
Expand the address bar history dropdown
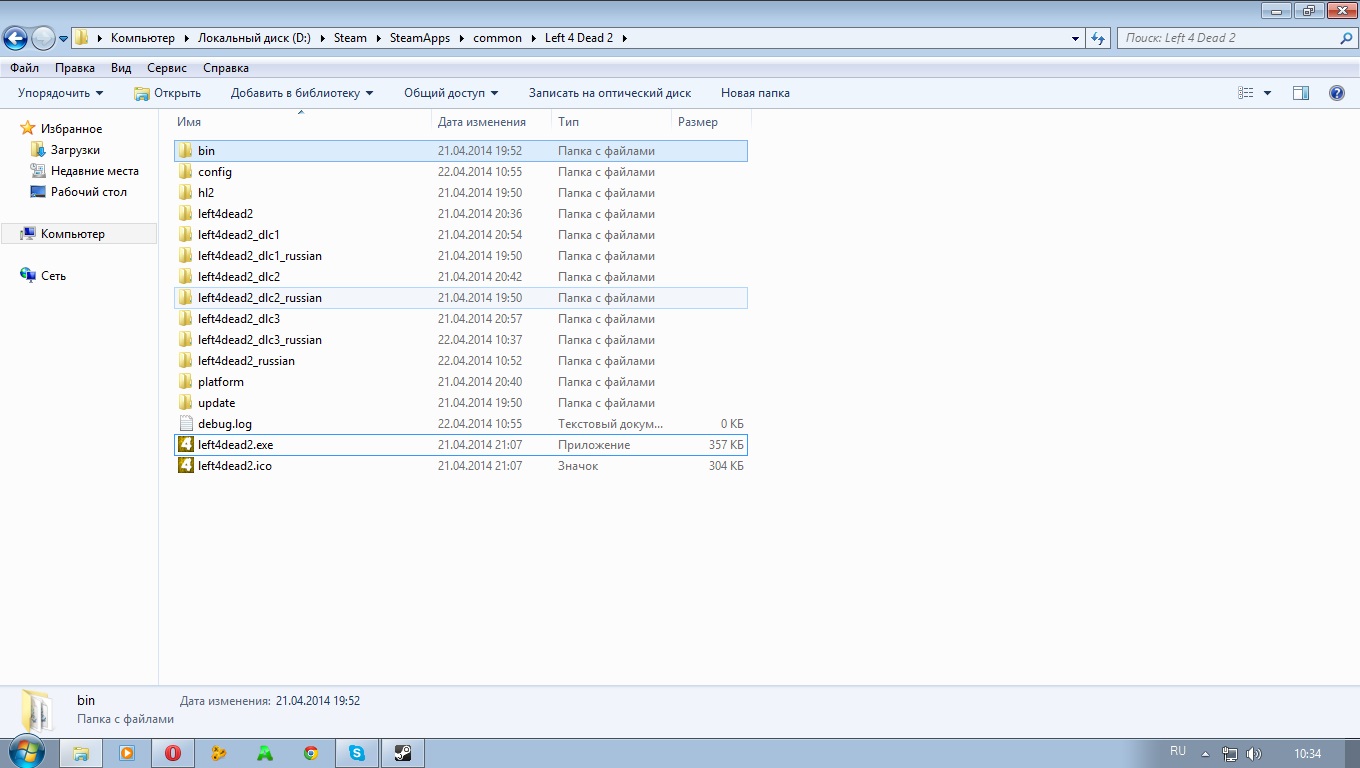(x=1075, y=38)
